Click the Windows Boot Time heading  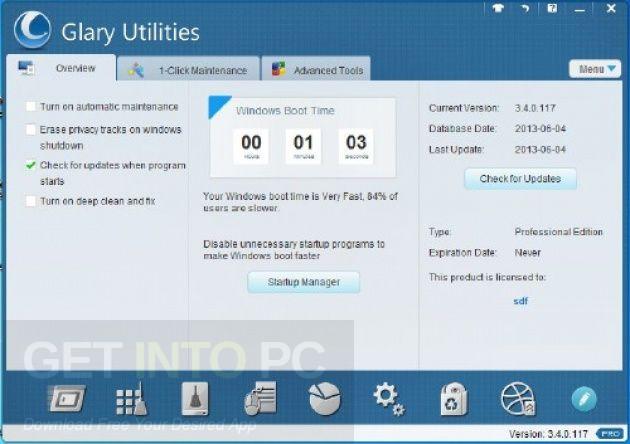(x=285, y=111)
